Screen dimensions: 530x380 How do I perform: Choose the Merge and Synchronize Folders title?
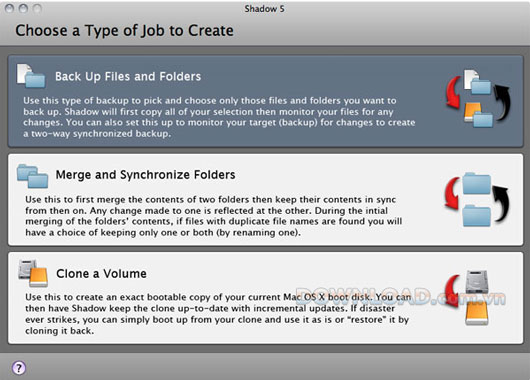145,175
